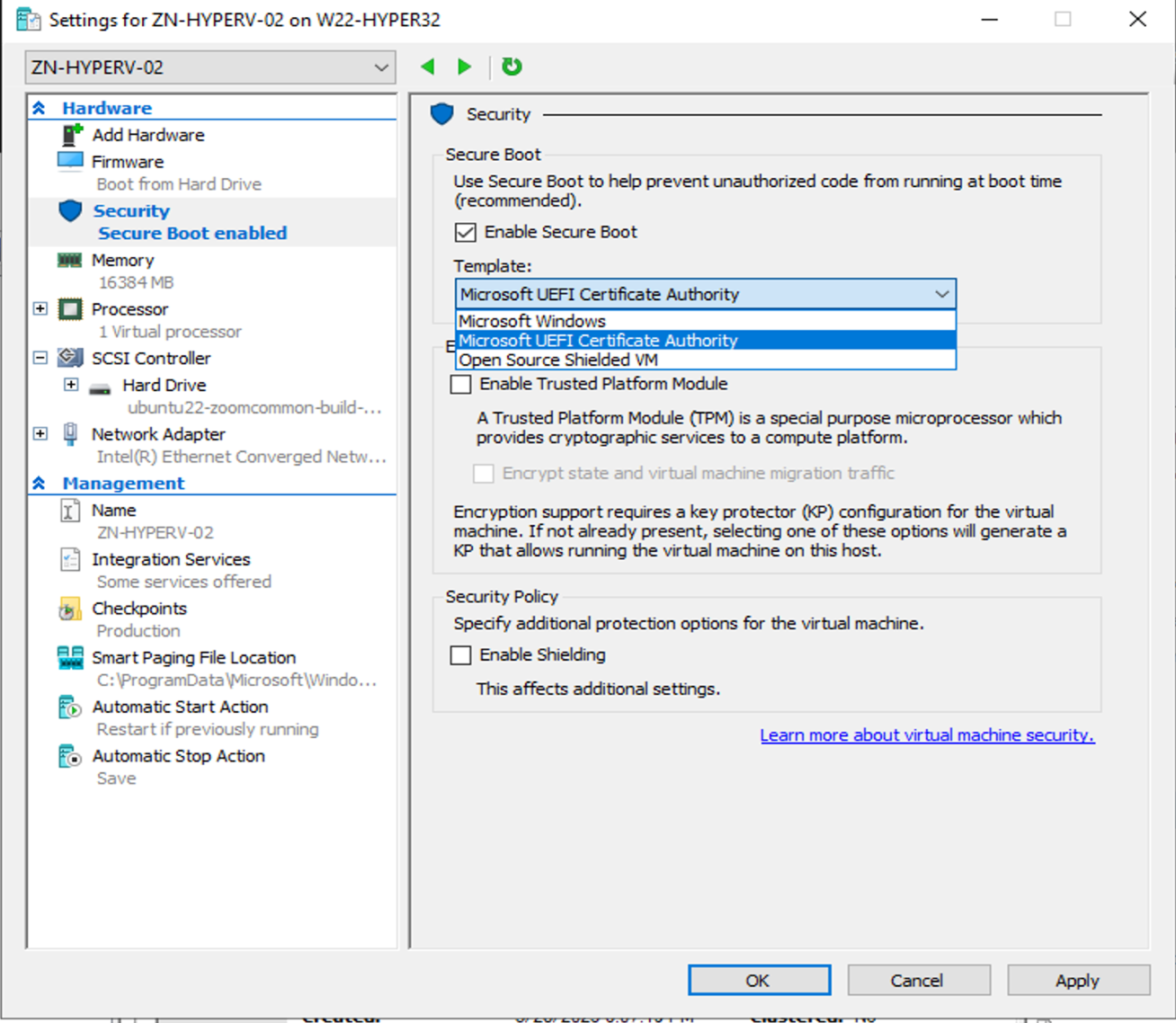Select Open Source Shielded VM option
The width and height of the screenshot is (1176, 1023).
(x=558, y=360)
